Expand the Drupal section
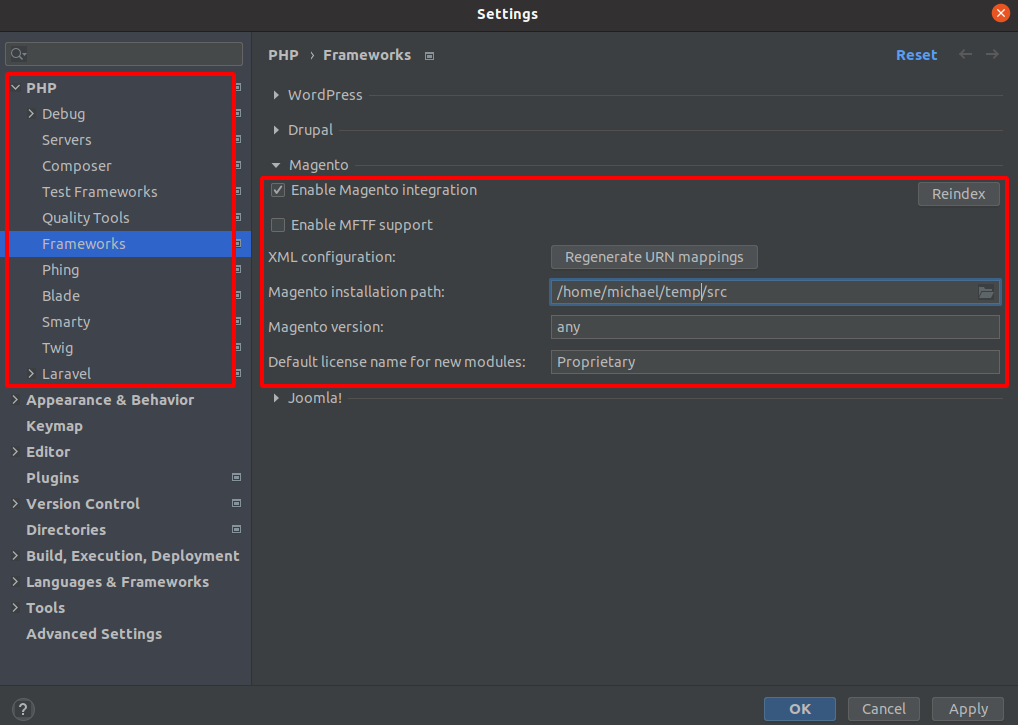 [x=276, y=130]
